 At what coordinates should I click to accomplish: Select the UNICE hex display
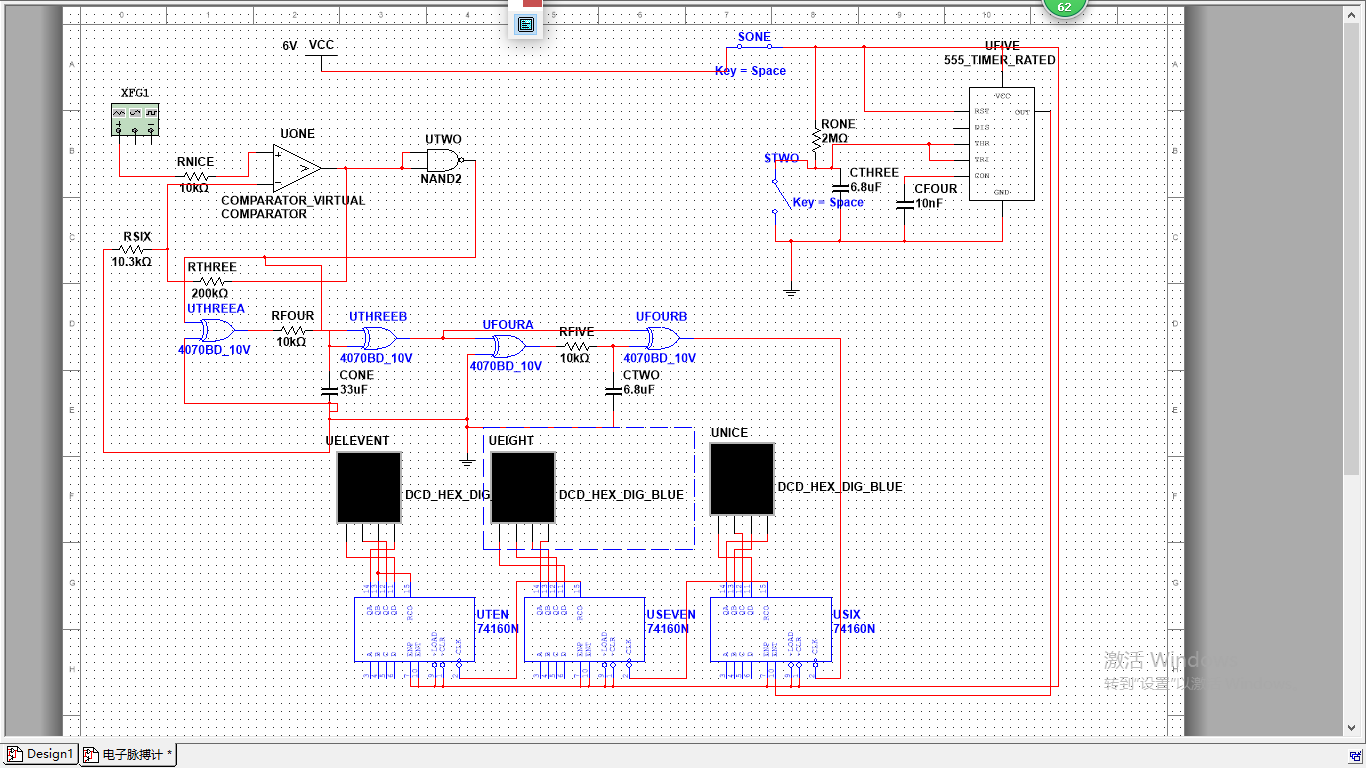point(742,479)
